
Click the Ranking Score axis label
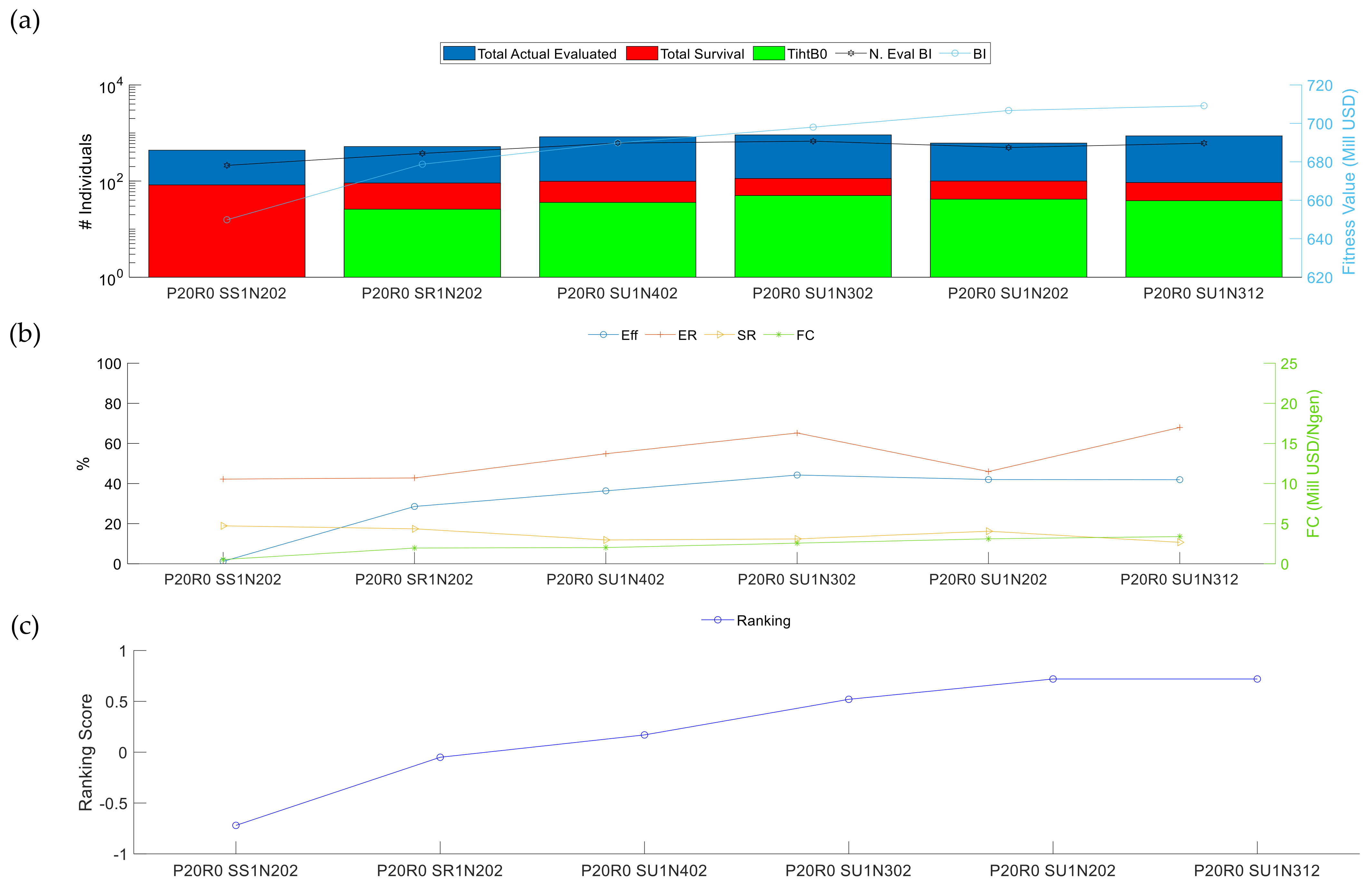[86, 752]
